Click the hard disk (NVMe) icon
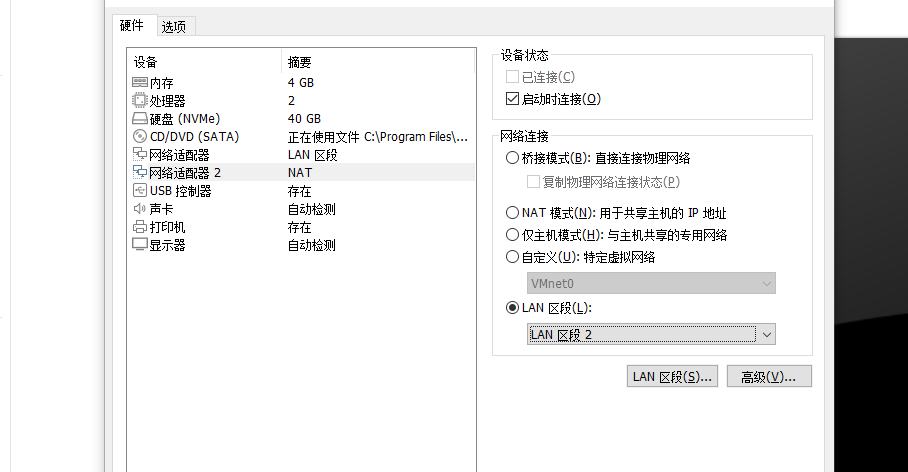The height and width of the screenshot is (472, 908). click(140, 119)
